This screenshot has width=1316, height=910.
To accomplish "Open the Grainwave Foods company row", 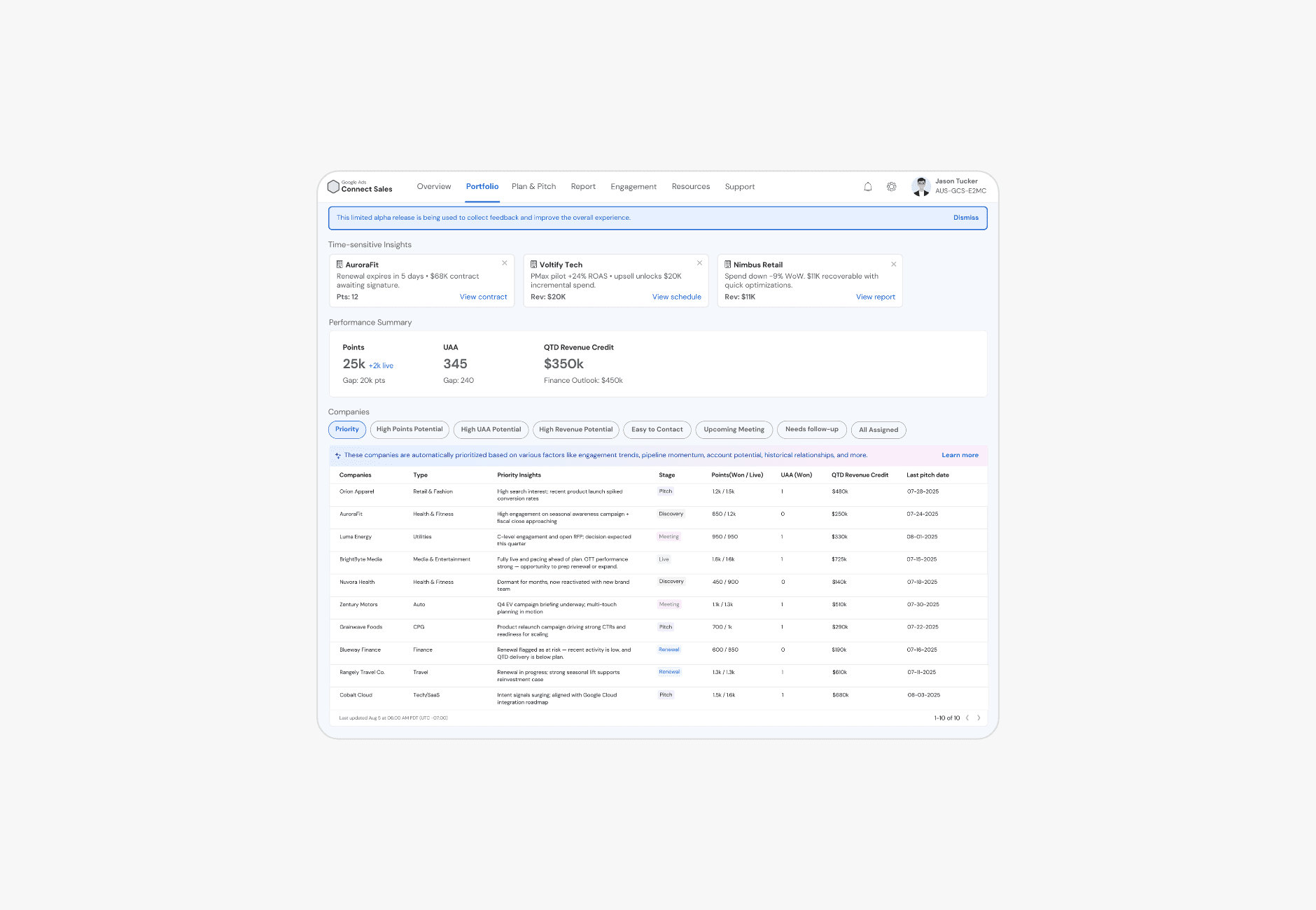I will [x=658, y=631].
